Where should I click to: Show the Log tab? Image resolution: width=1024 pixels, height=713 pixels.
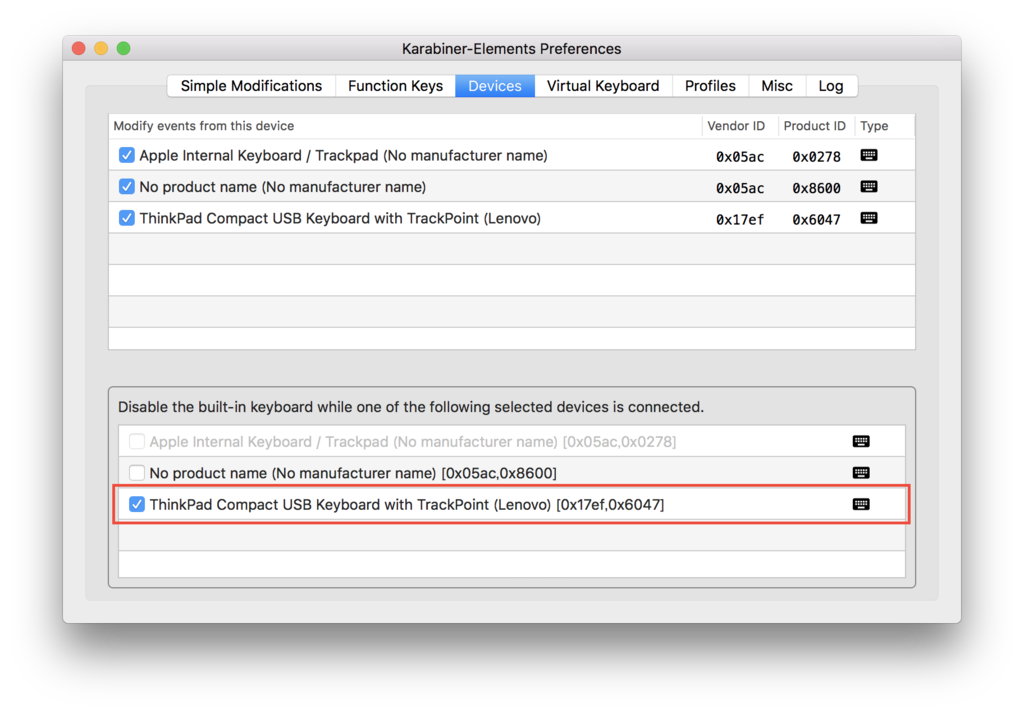[831, 86]
